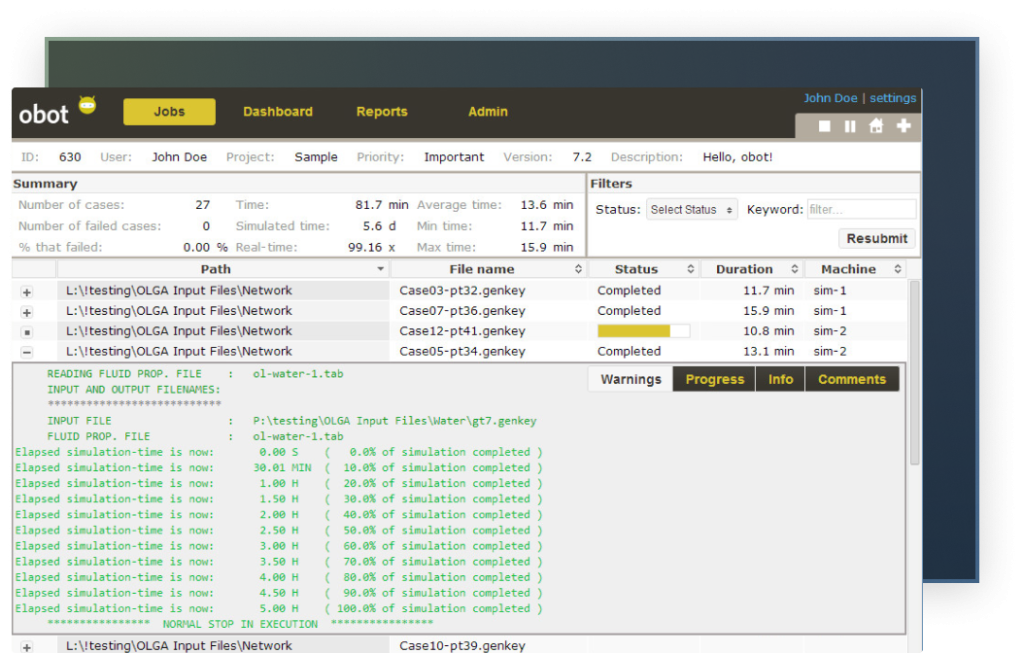
Task: Click the Keyword filter input field
Action: click(861, 210)
